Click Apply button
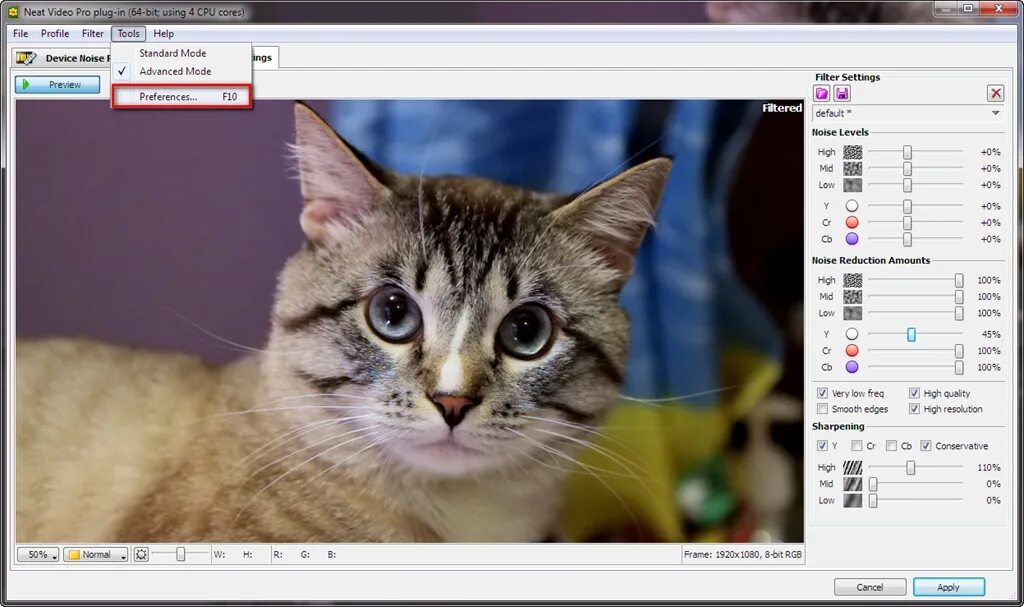Screen dimensions: 1024x607 point(948,587)
